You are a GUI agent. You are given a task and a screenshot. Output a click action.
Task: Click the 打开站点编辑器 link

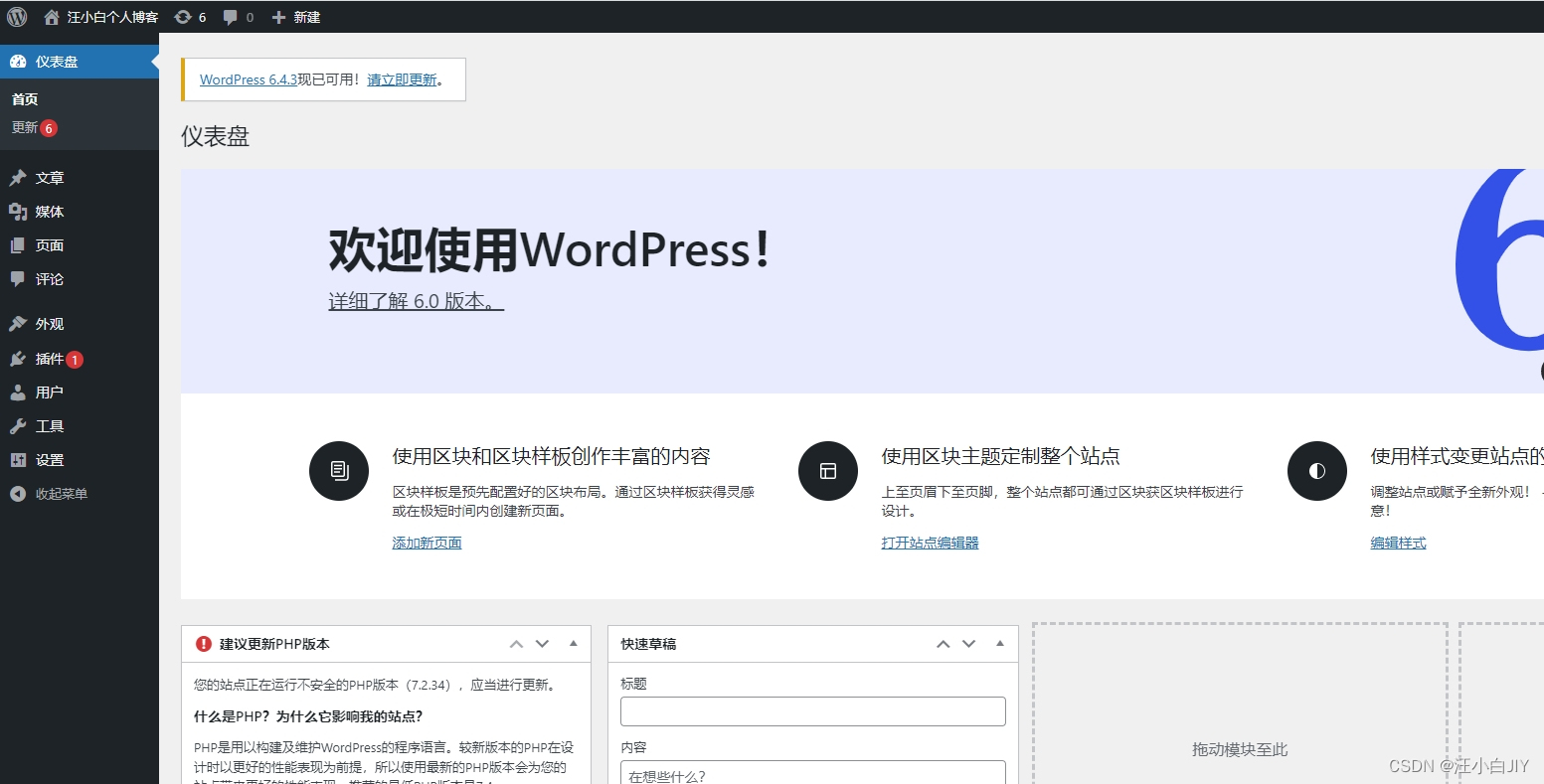[930, 543]
